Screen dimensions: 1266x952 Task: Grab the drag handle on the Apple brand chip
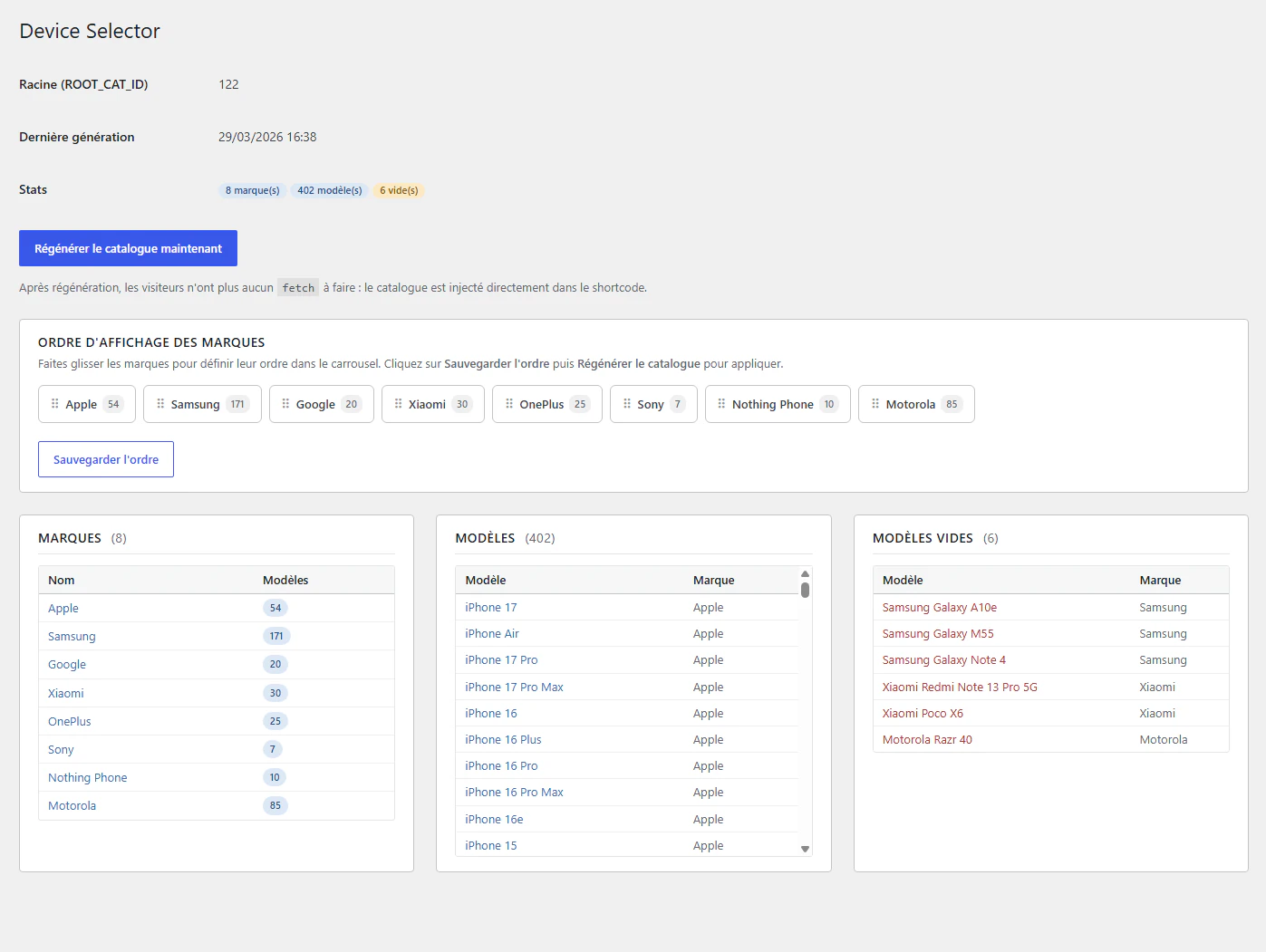pyautogui.click(x=55, y=404)
